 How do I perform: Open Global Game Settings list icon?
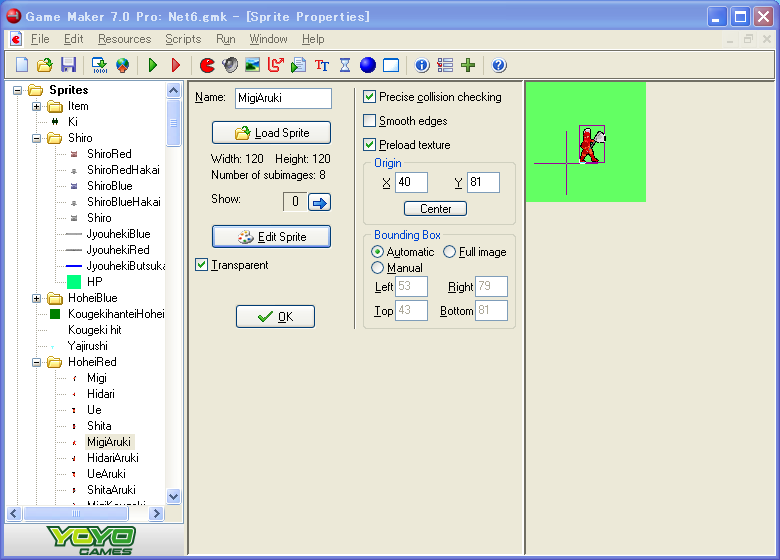coord(445,65)
